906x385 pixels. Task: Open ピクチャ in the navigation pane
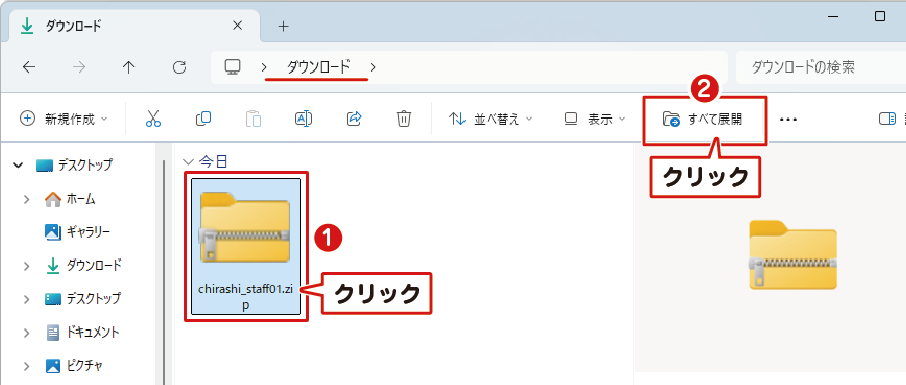[x=75, y=365]
